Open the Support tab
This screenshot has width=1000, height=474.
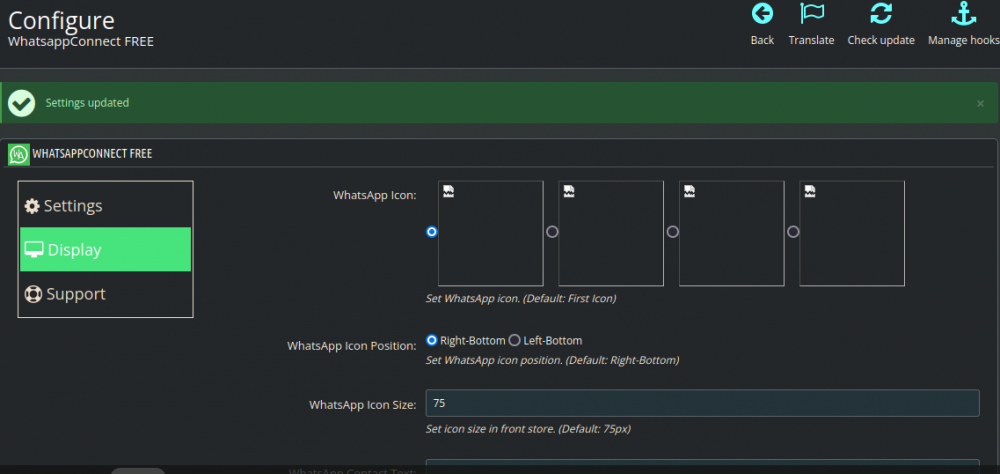coord(105,294)
